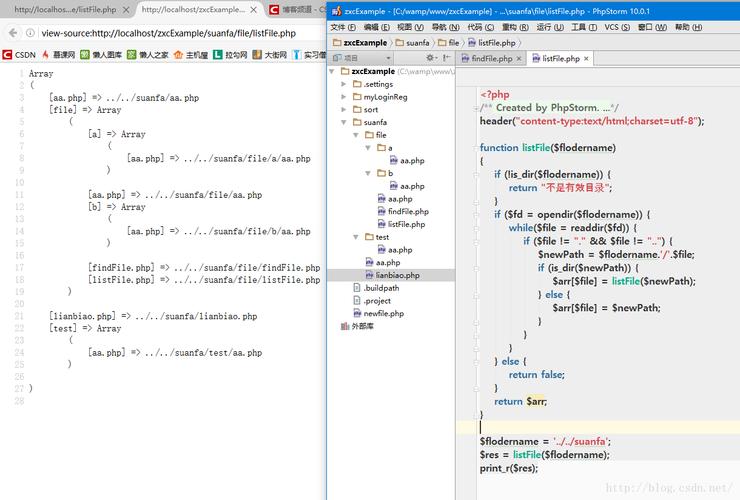
Task: Select aa.php inside folder b
Action: click(x=407, y=186)
